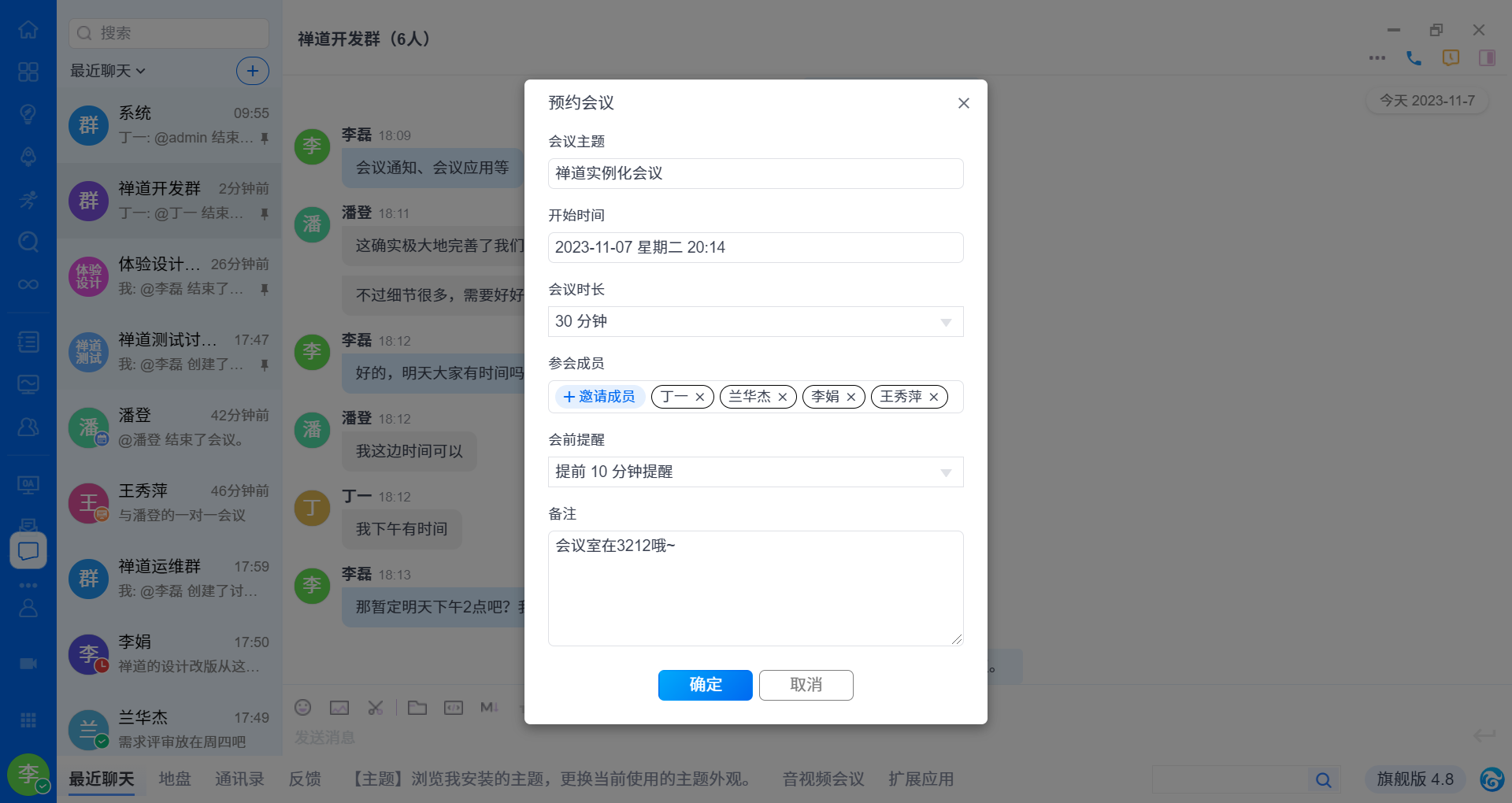Screen dimensions: 1512x803
Task: Click the 搜索 box above chat list
Action: pyautogui.click(x=169, y=33)
